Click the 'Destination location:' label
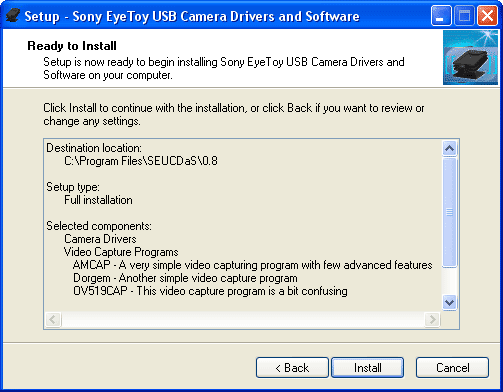This screenshot has height=392, width=503. (94, 148)
